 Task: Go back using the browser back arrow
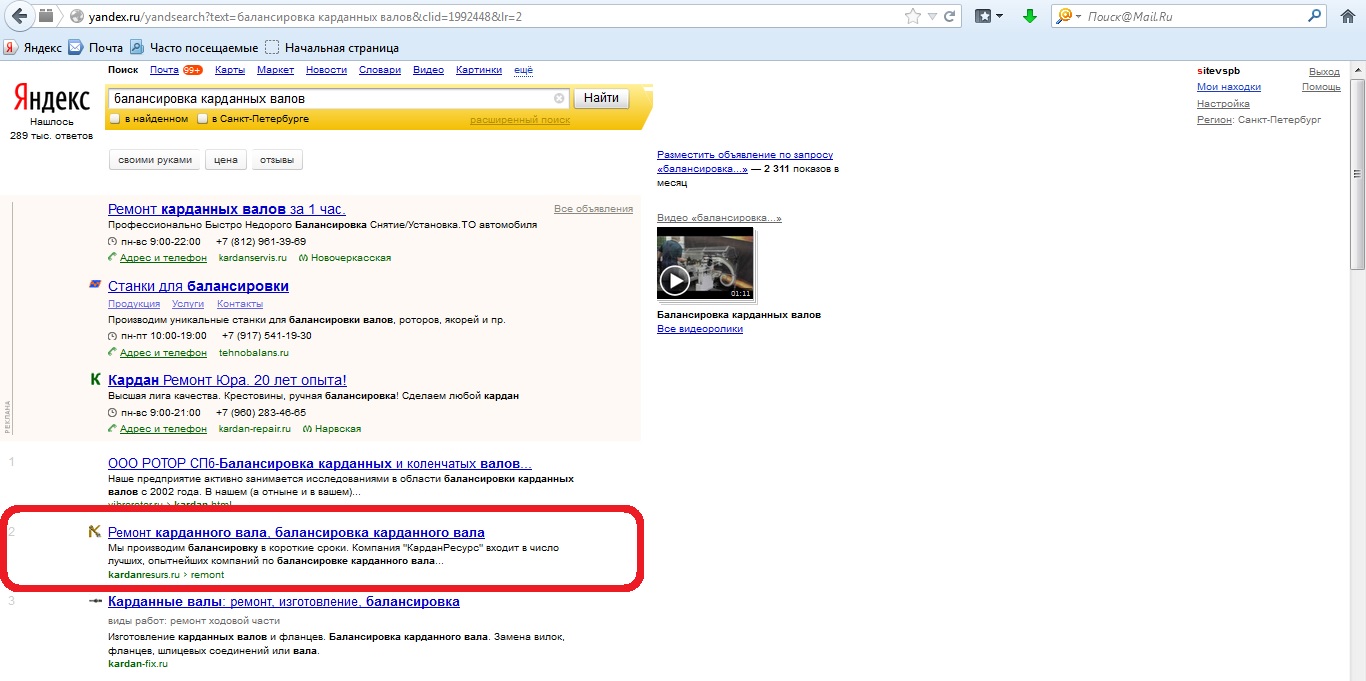[x=19, y=16]
